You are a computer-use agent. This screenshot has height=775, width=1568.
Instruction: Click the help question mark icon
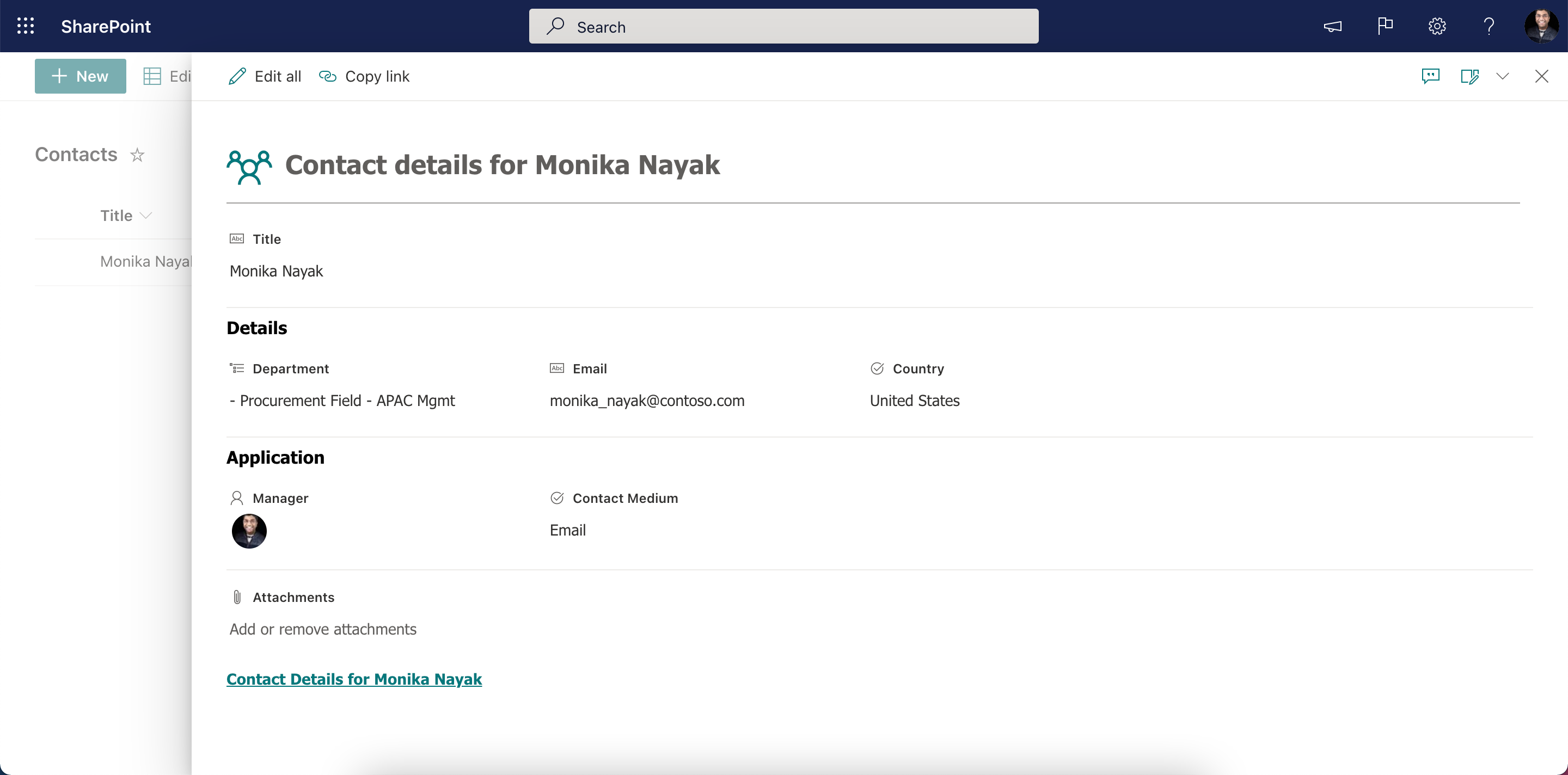(1488, 26)
